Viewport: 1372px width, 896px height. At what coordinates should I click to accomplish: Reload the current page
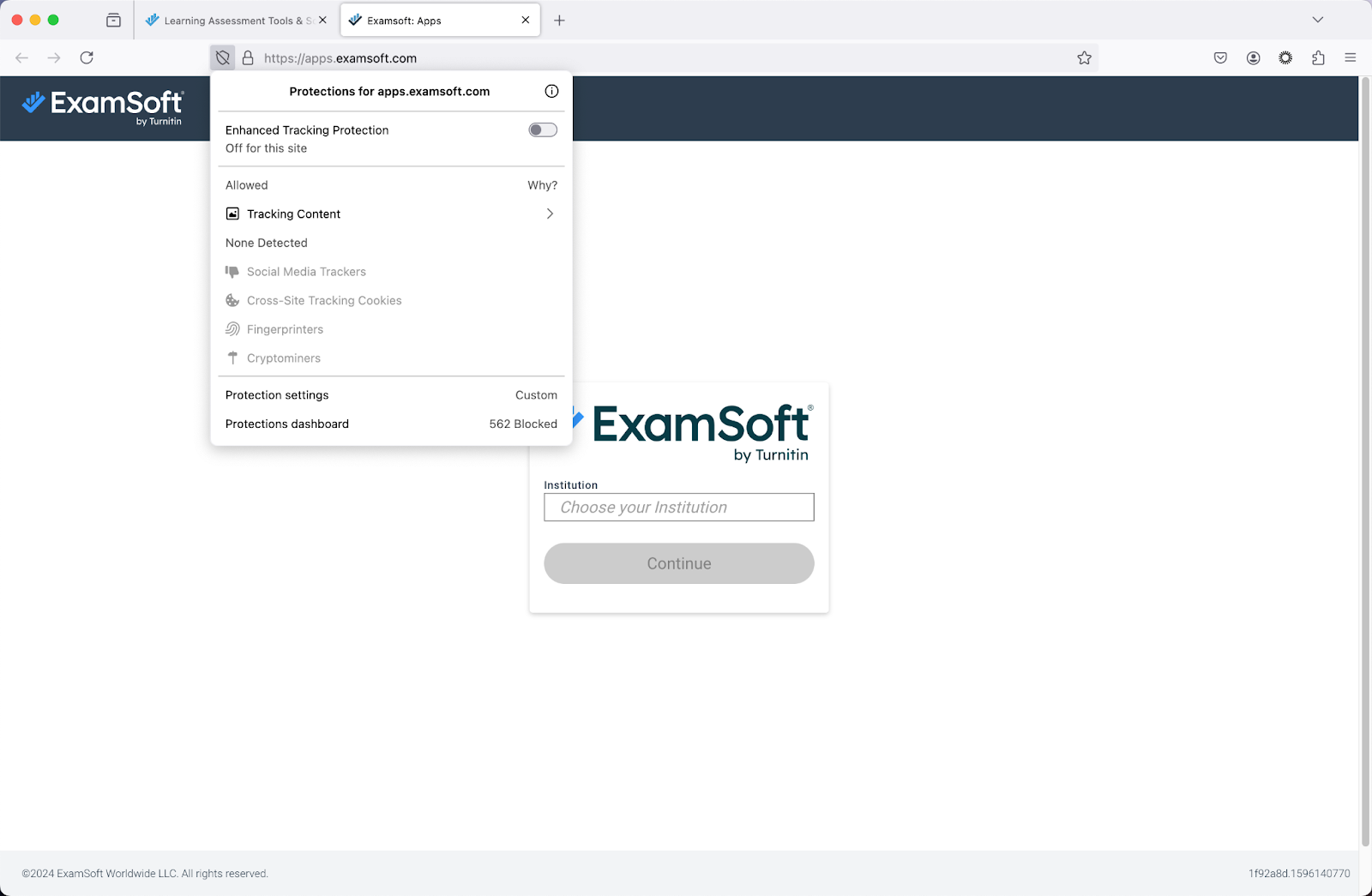tap(87, 58)
